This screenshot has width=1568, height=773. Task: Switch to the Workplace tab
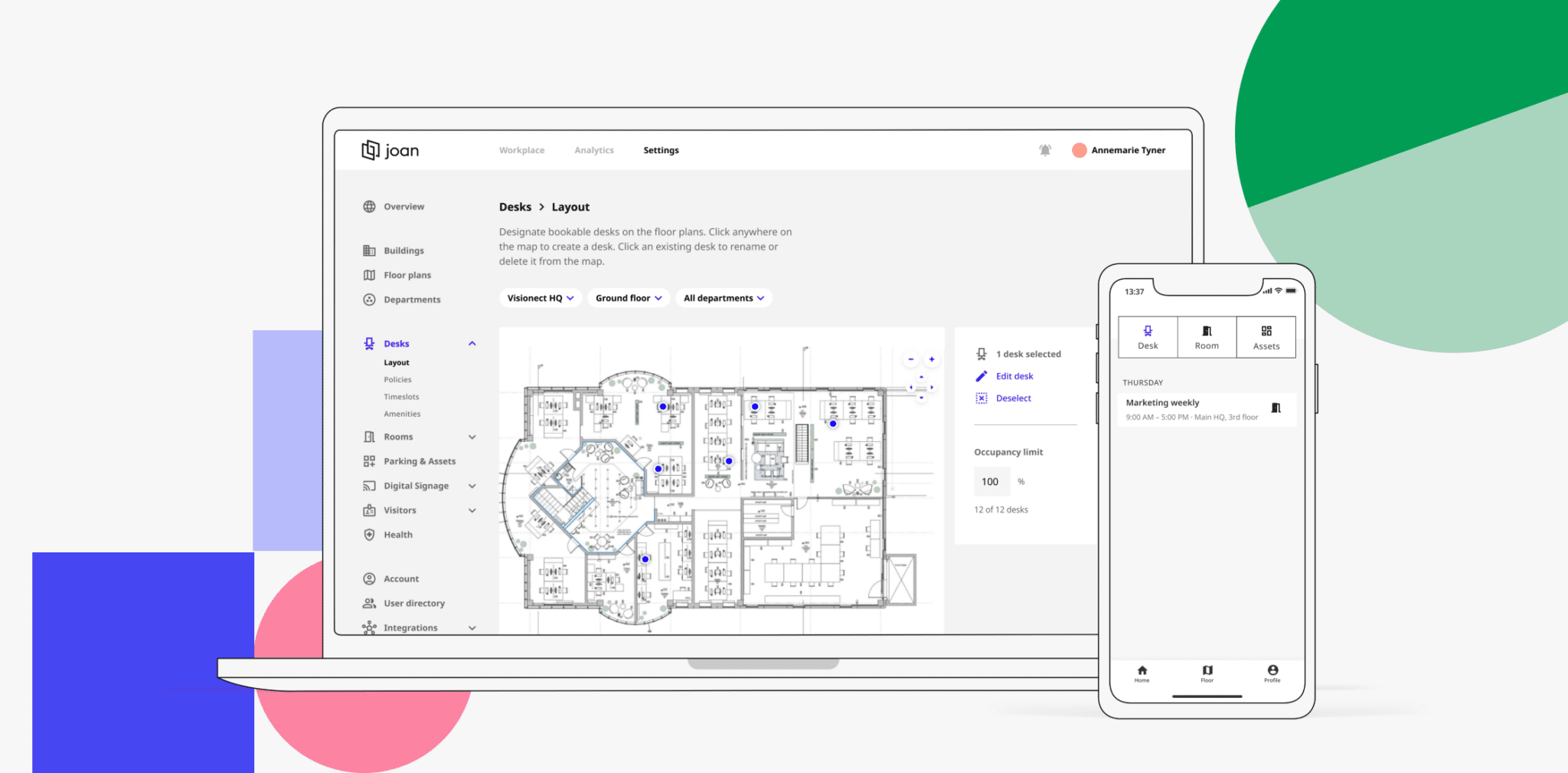click(521, 150)
